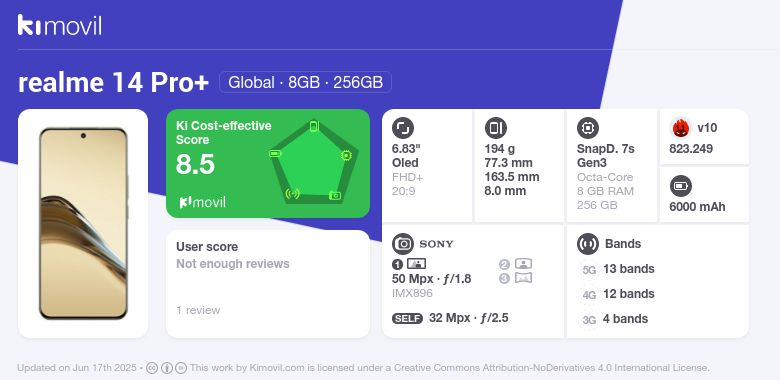The image size is (780, 380).
Task: Click the 5G 13 bands entry
Action: click(617, 269)
